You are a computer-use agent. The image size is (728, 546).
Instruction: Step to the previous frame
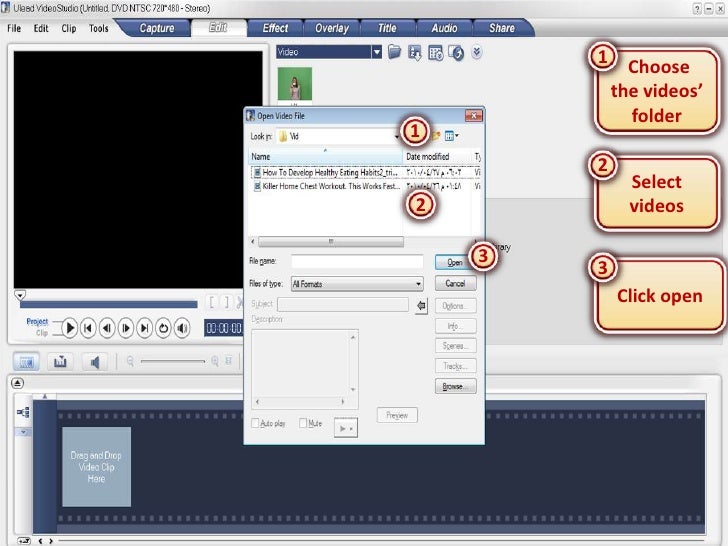click(107, 328)
